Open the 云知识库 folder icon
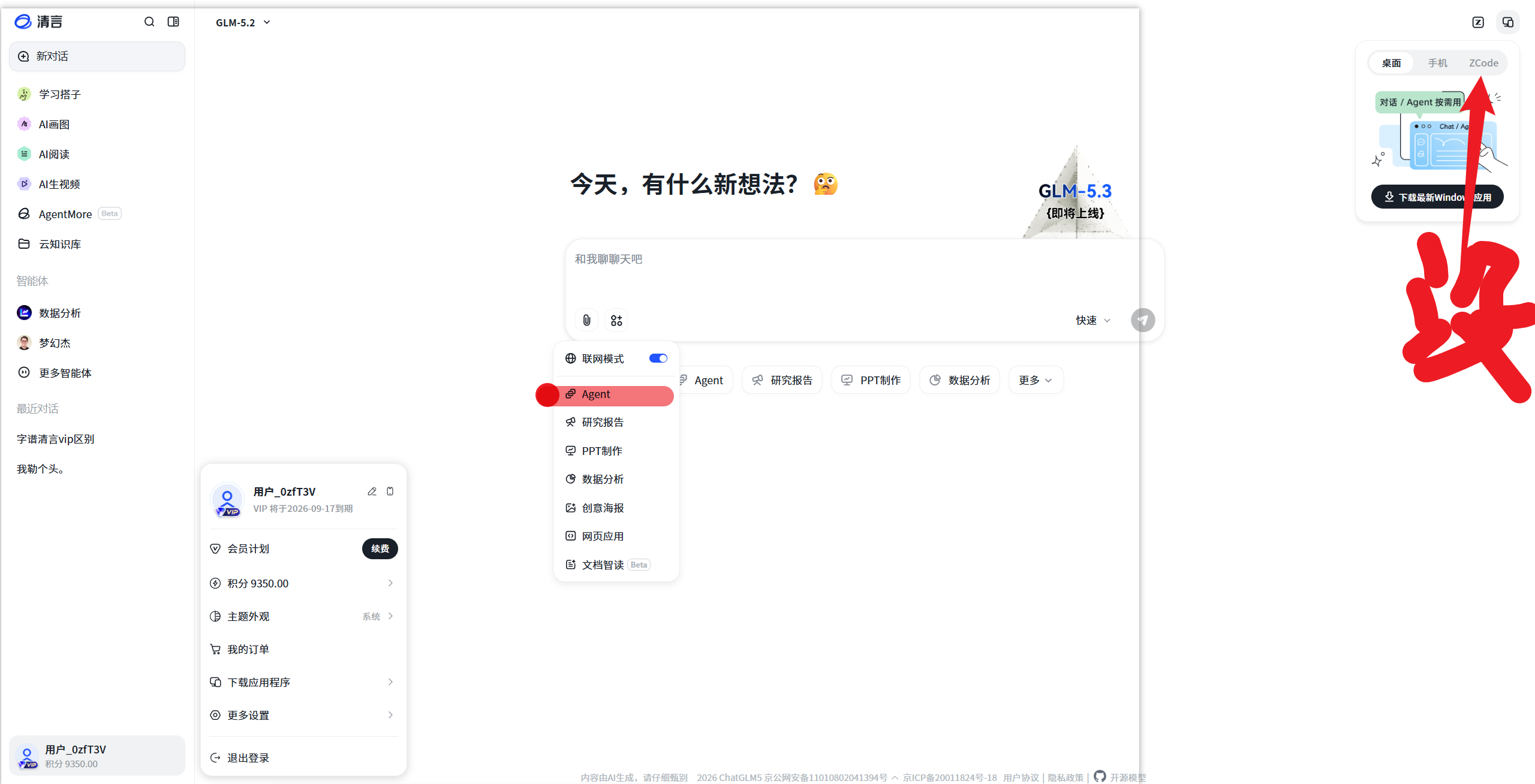 pyautogui.click(x=24, y=244)
